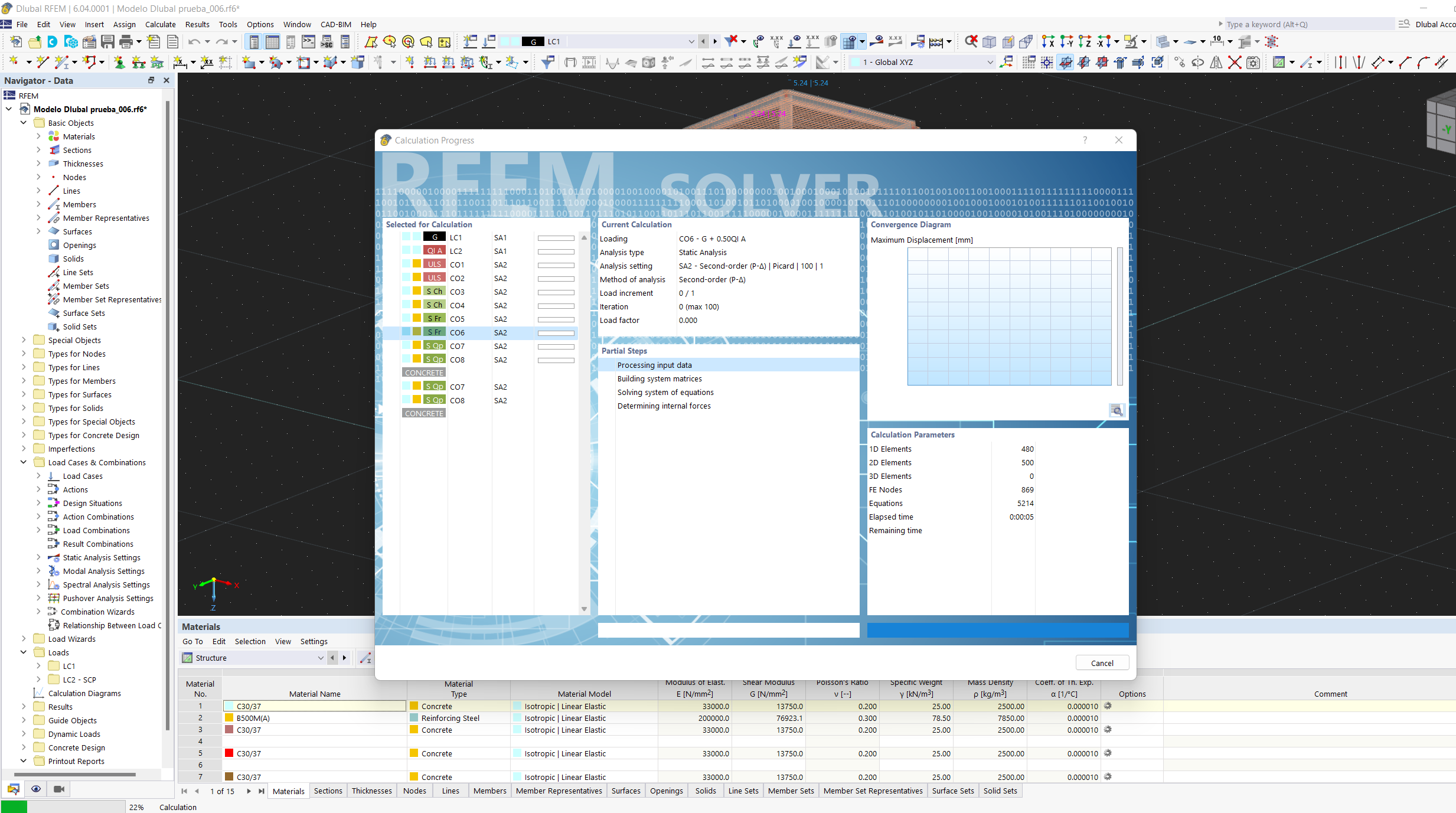Toggle the grid points display button
Image resolution: width=1456 pixels, height=813 pixels.
coord(1029,62)
